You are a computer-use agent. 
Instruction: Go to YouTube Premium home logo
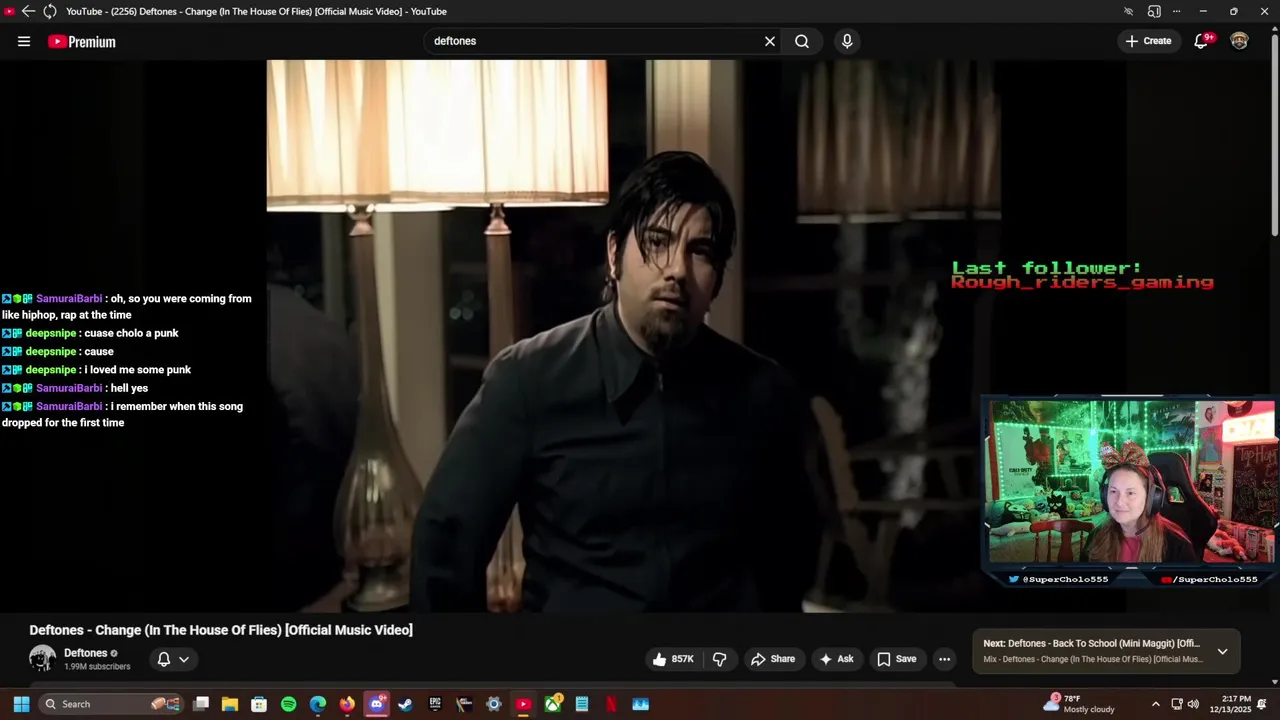coord(82,41)
